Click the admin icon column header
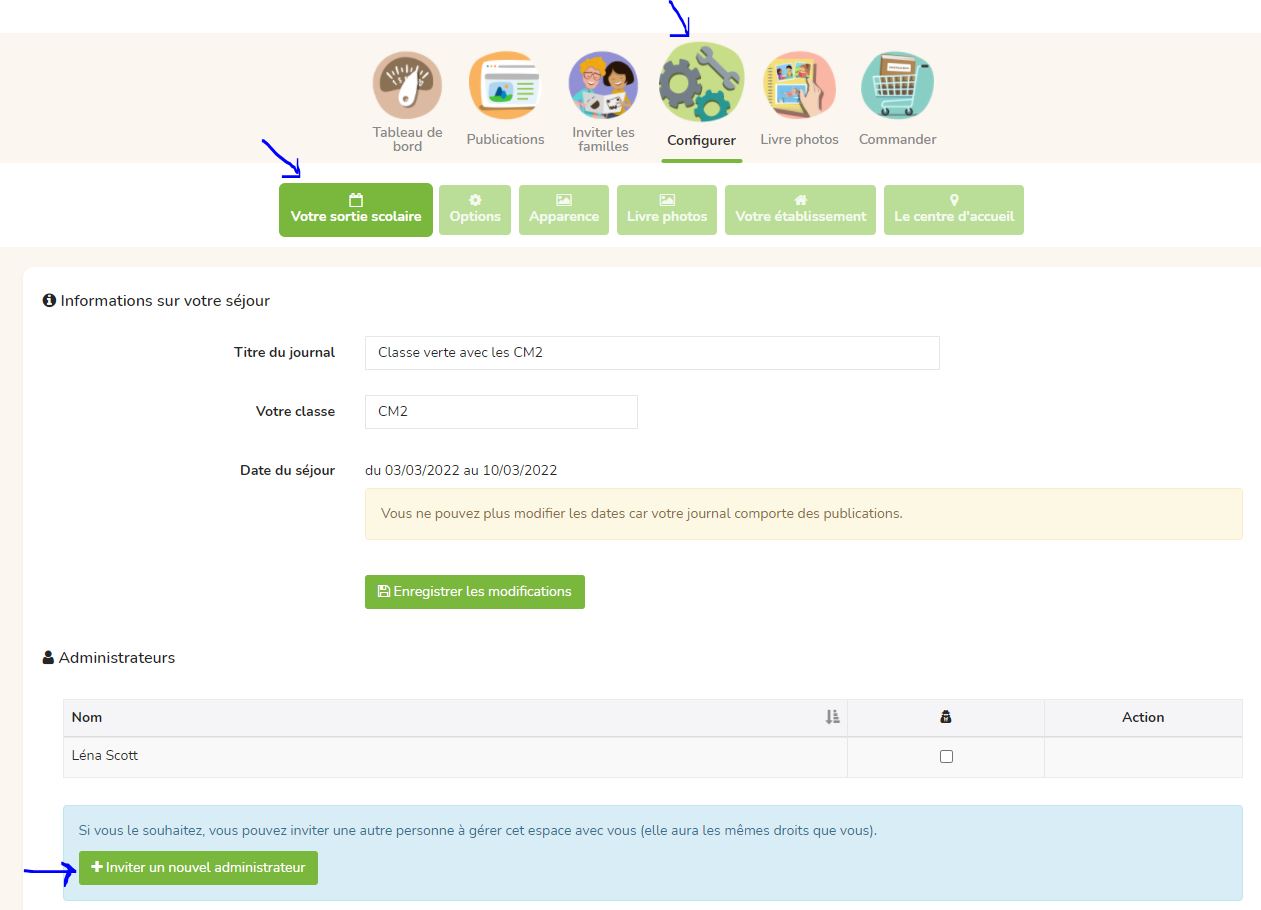Viewport: 1261px width, 910px height. (x=945, y=717)
